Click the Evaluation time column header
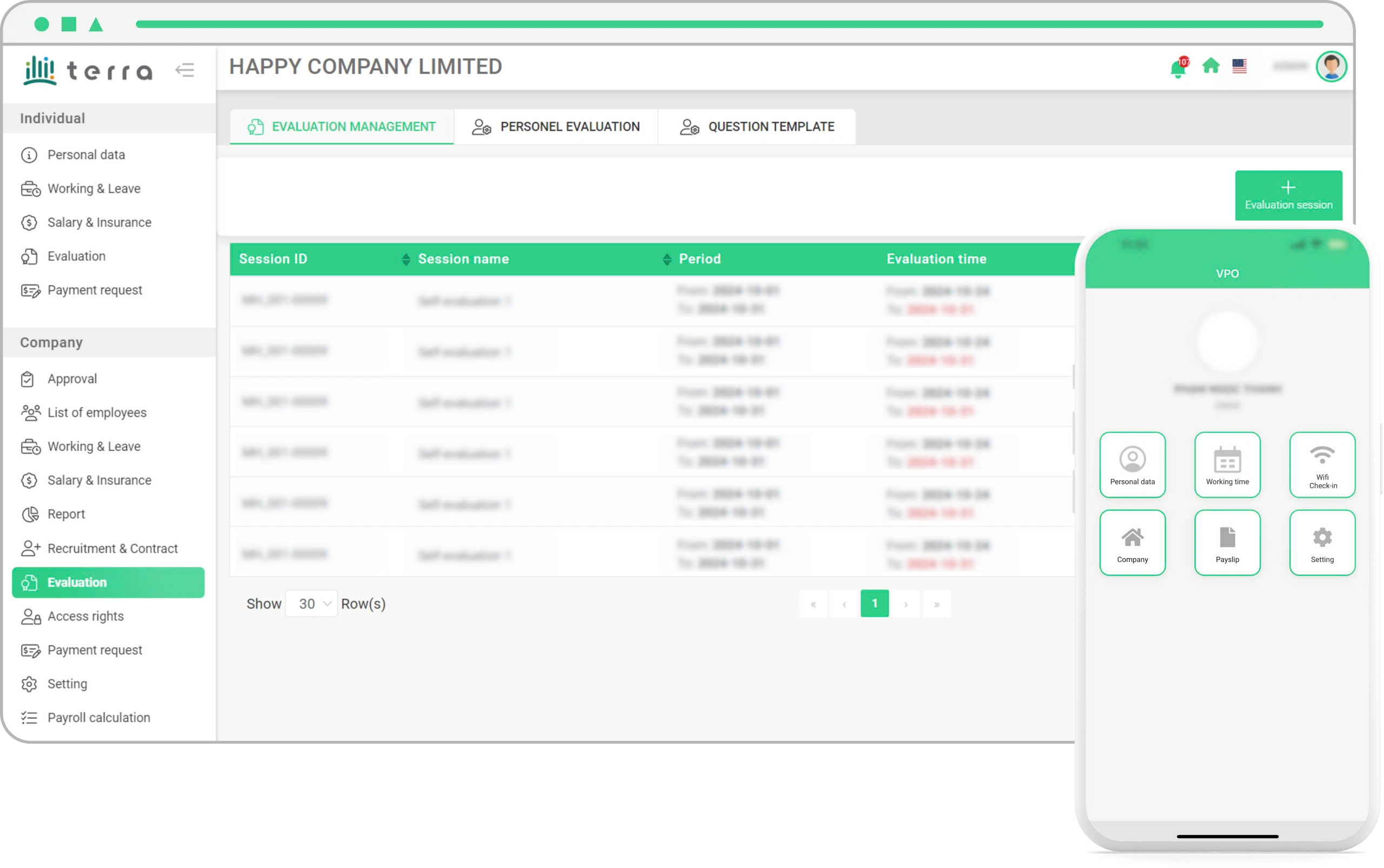The width and height of the screenshot is (1384, 868). (x=937, y=259)
